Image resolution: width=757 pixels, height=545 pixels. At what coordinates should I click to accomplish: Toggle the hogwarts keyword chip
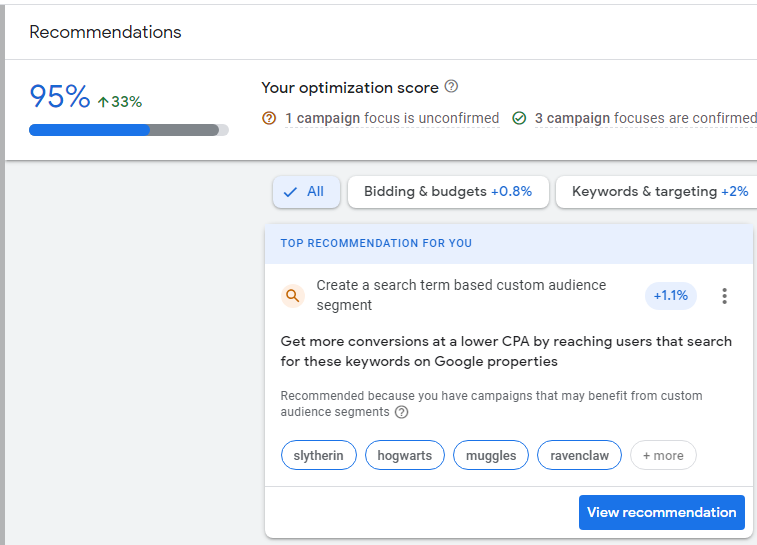[x=405, y=455]
